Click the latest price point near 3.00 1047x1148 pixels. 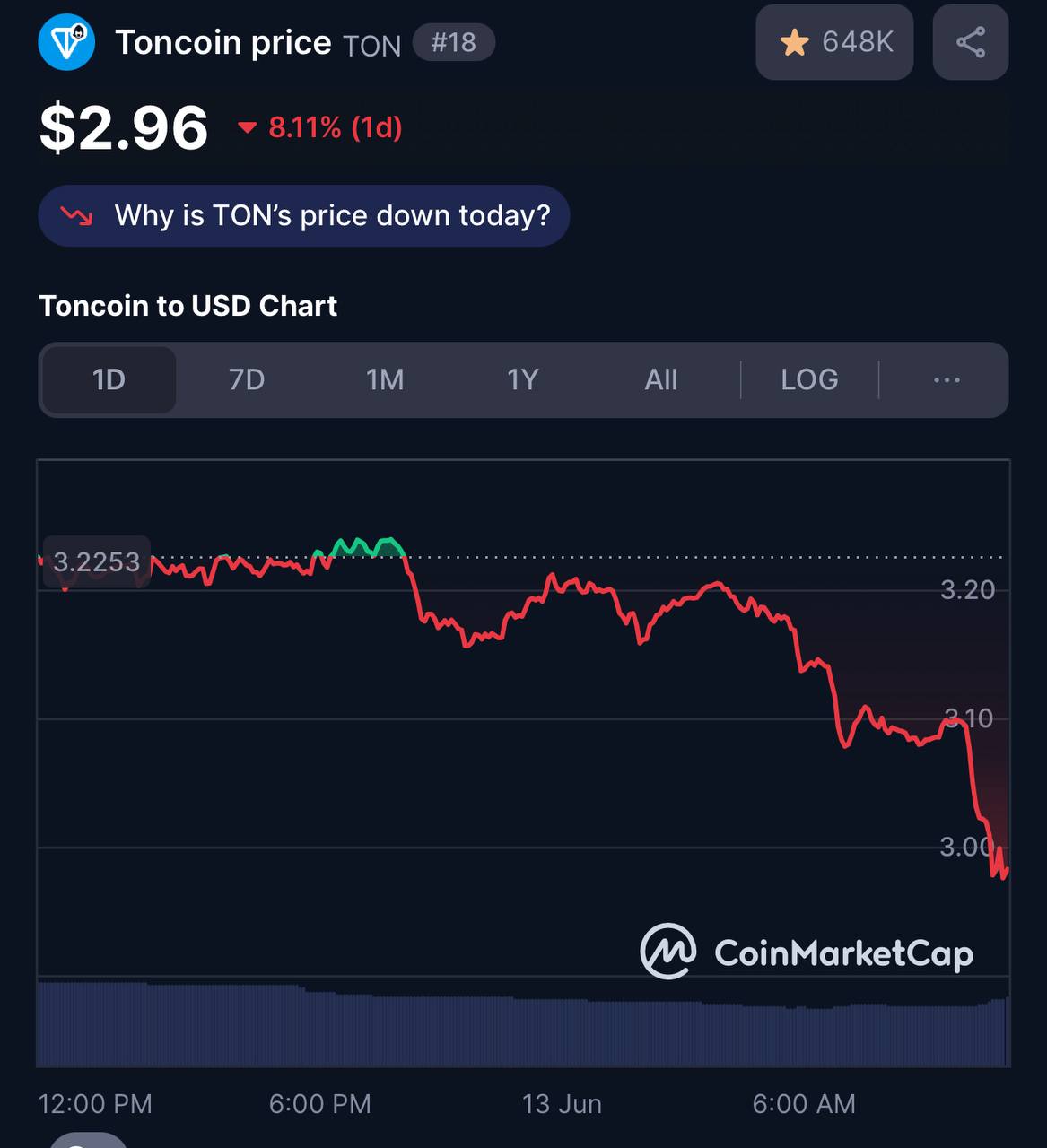pyautogui.click(x=1005, y=870)
